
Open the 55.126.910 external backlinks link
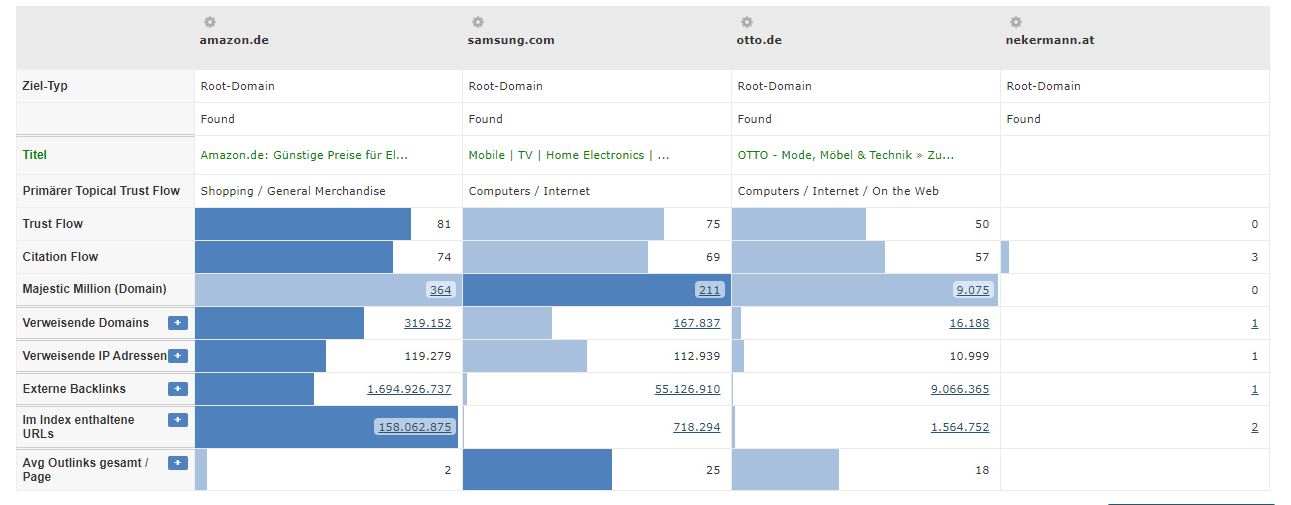[x=688, y=389]
